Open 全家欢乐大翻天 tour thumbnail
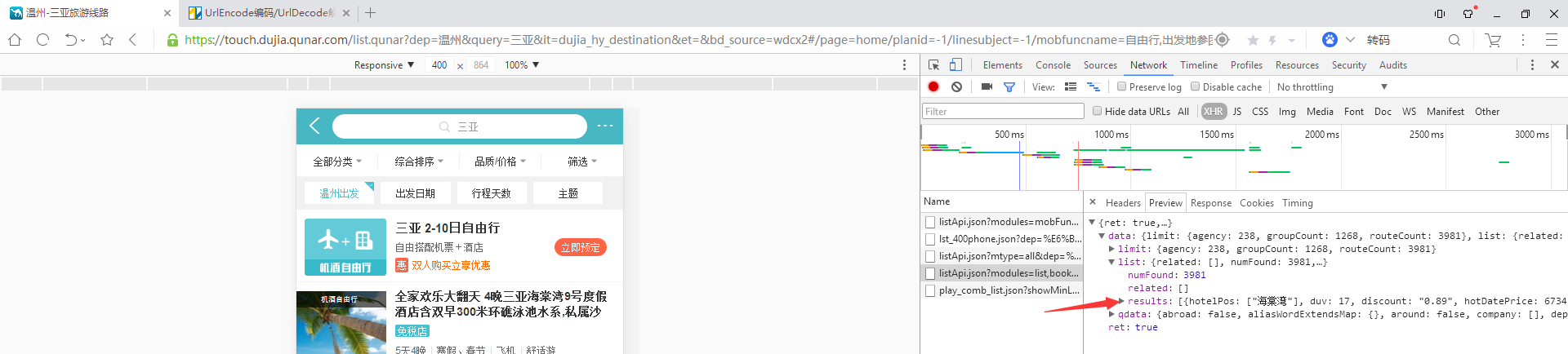The width and height of the screenshot is (1568, 354). 341,323
